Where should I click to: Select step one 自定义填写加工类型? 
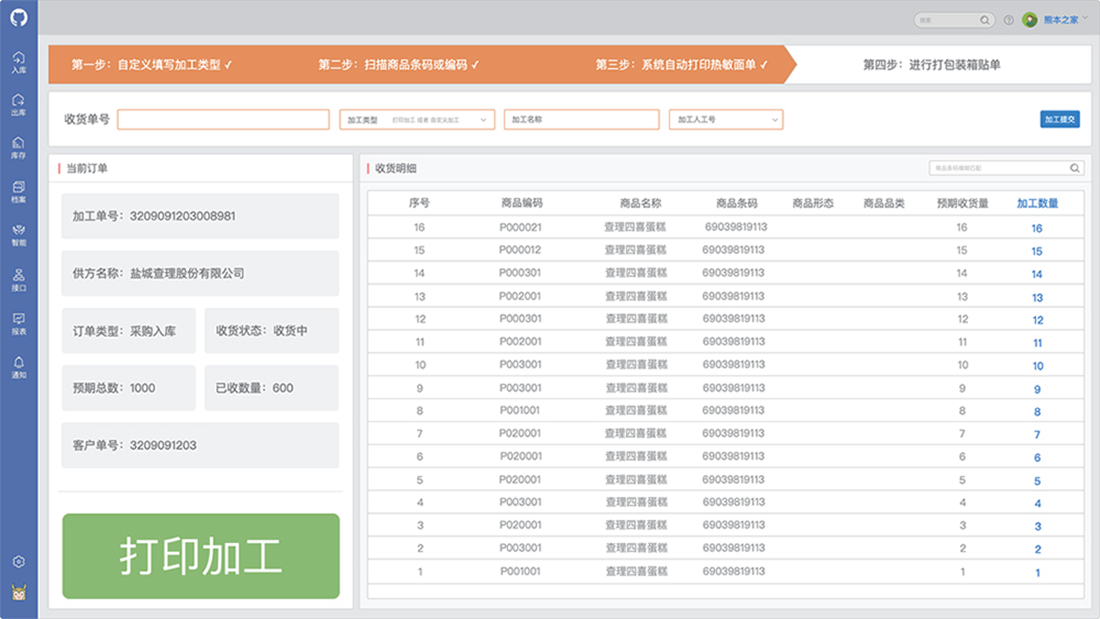coord(152,65)
